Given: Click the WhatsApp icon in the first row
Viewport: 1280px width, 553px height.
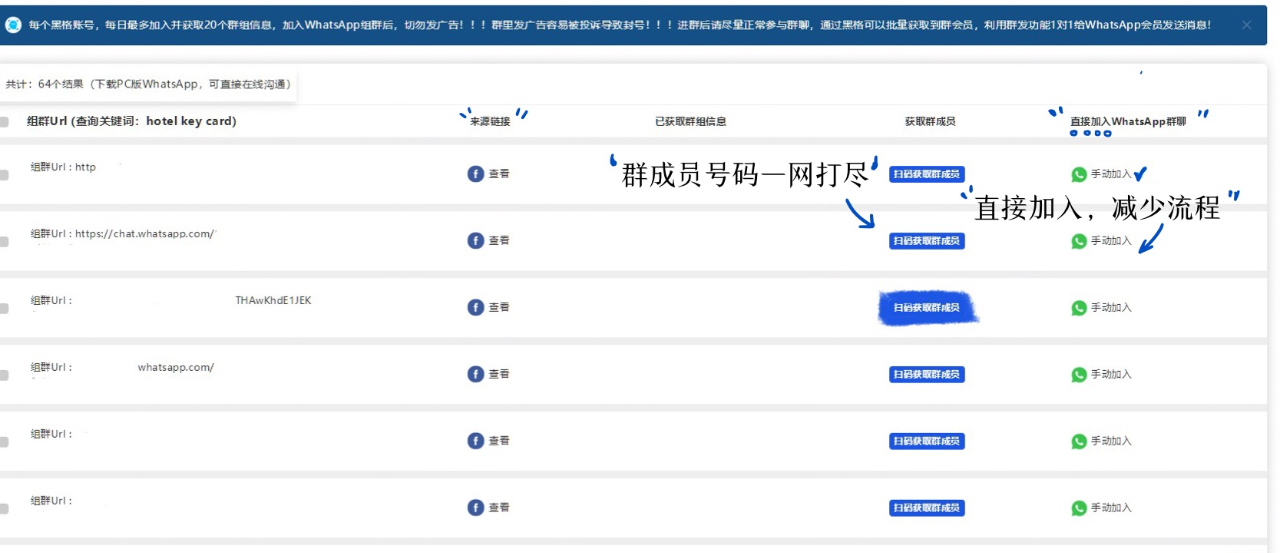Looking at the screenshot, I should tap(1079, 174).
